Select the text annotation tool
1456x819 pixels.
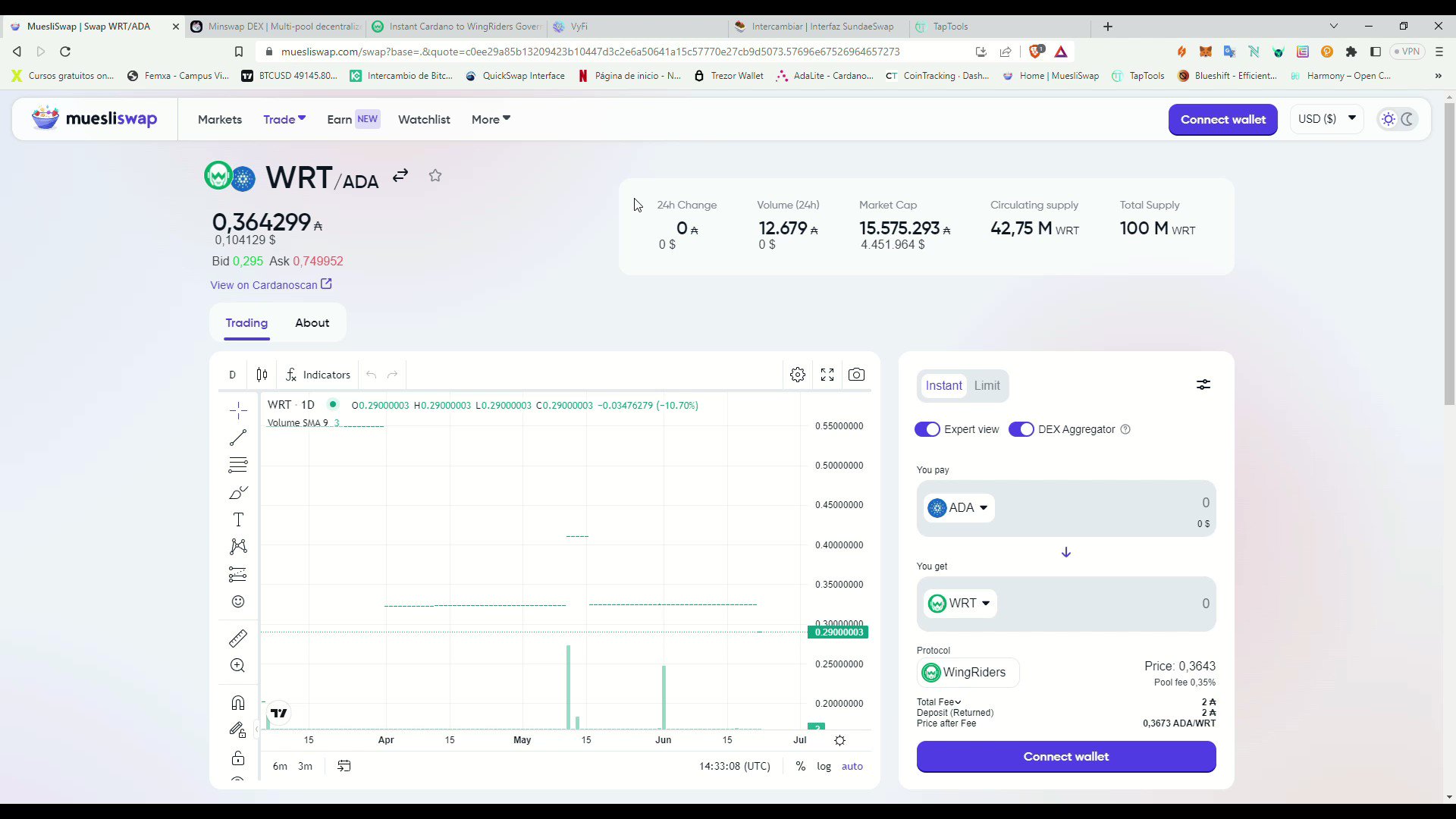[x=238, y=519]
